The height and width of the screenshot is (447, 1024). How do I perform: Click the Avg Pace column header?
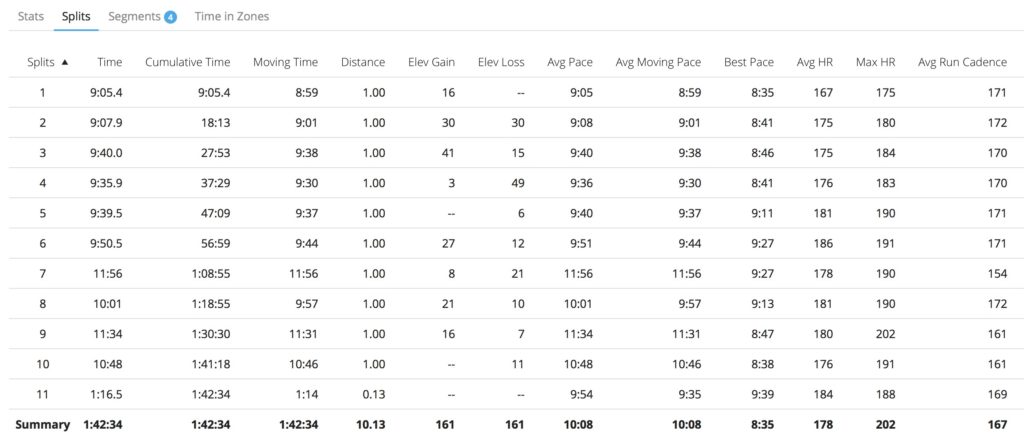pyautogui.click(x=570, y=62)
